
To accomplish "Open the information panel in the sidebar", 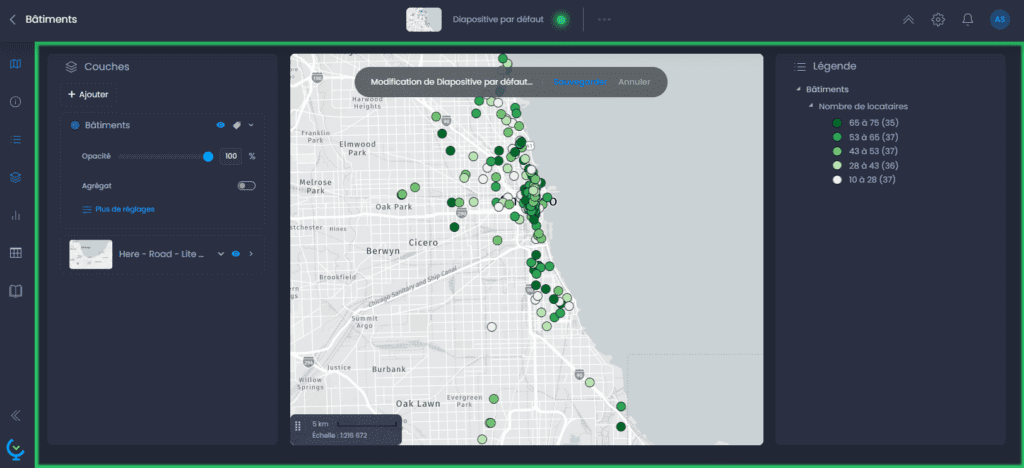I will point(16,102).
